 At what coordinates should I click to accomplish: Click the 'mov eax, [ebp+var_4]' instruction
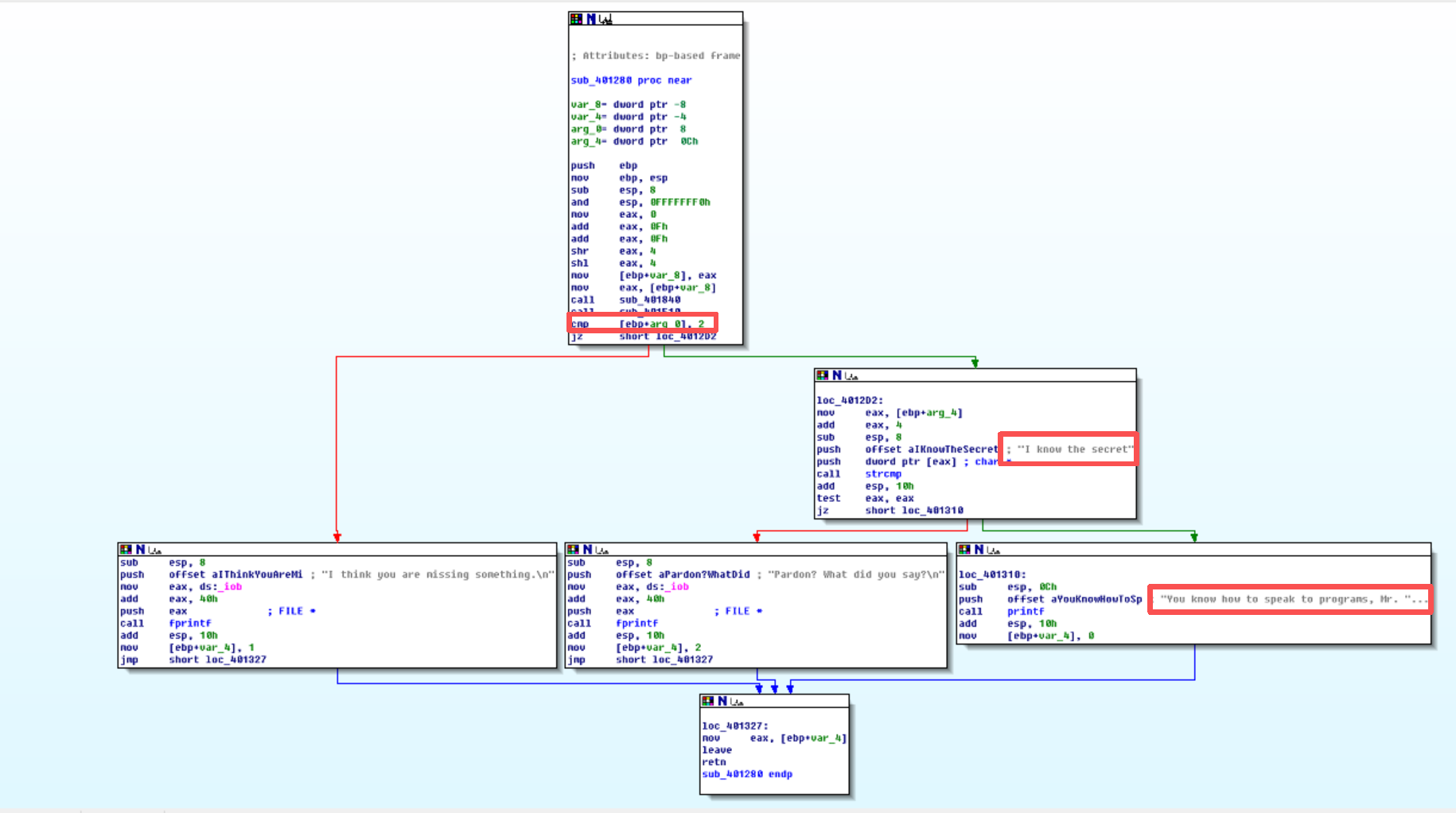click(774, 738)
